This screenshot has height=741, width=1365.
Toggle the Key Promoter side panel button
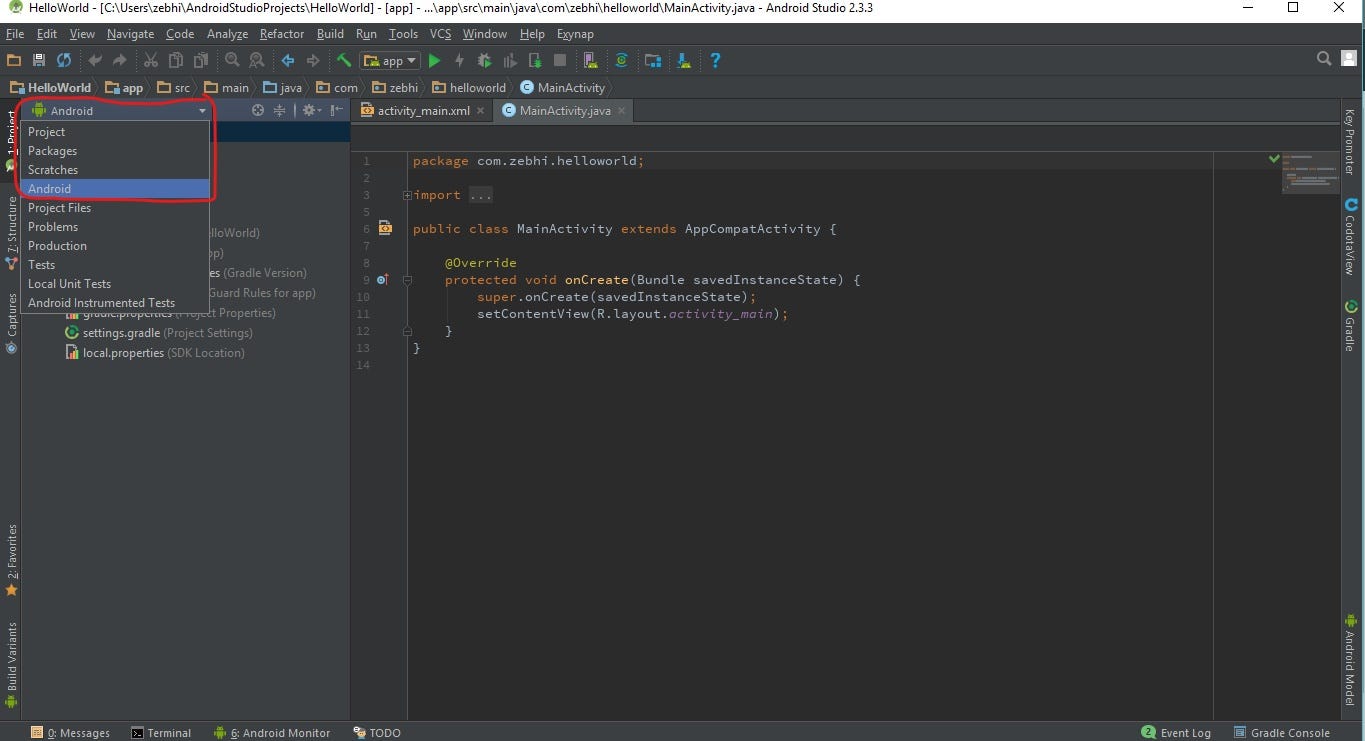[1349, 142]
